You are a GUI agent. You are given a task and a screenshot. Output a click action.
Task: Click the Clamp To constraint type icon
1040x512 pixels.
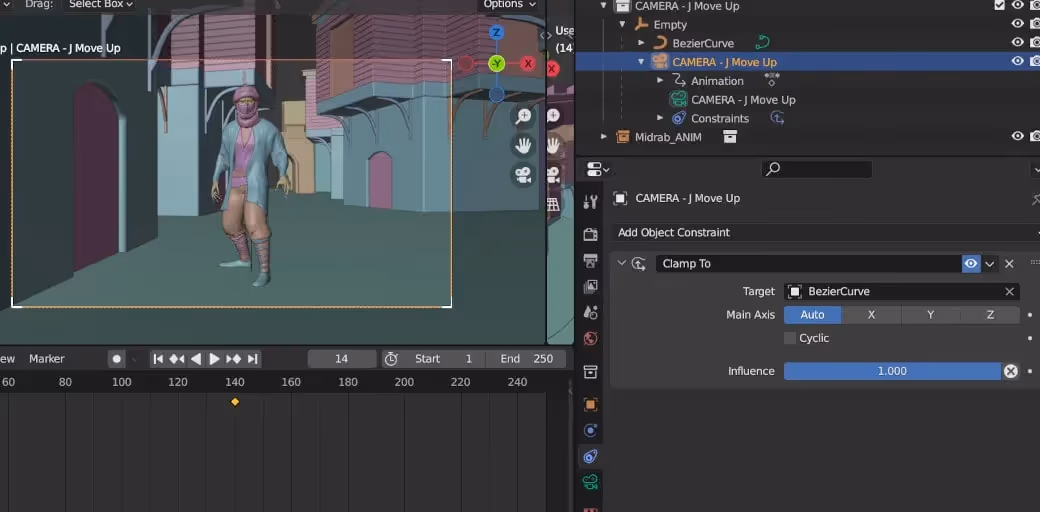[x=639, y=264]
